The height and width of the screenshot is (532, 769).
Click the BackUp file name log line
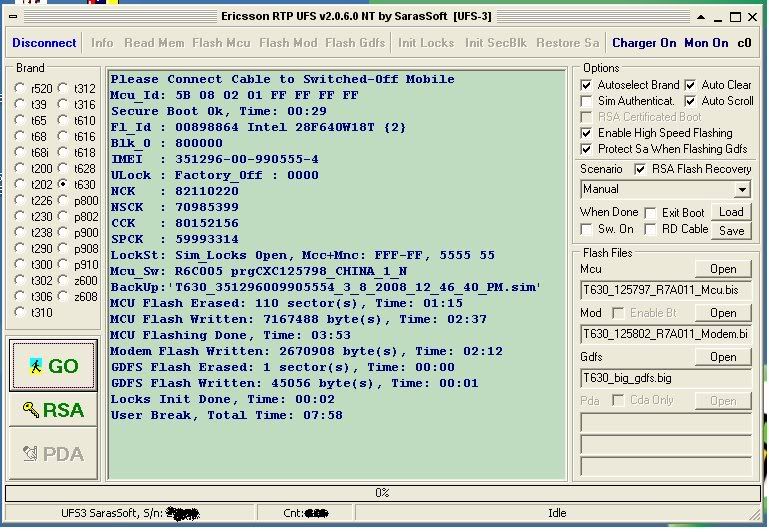click(x=325, y=287)
